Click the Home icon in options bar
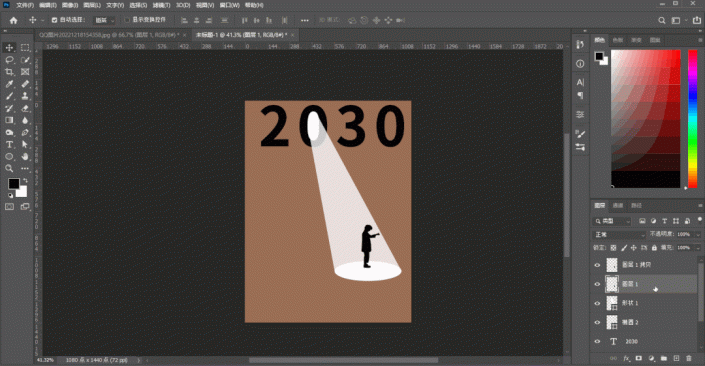705x366 pixels. click(13, 20)
